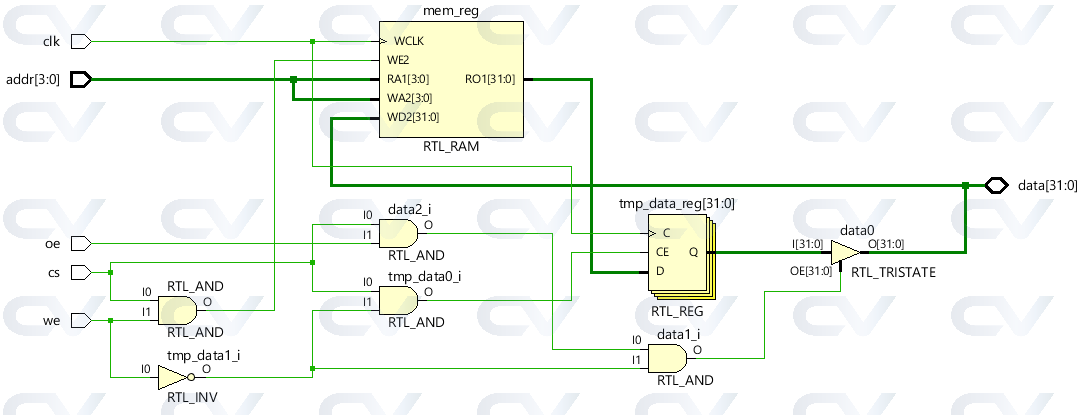Click the data1_i instance name
The image size is (1084, 415).
tap(679, 334)
